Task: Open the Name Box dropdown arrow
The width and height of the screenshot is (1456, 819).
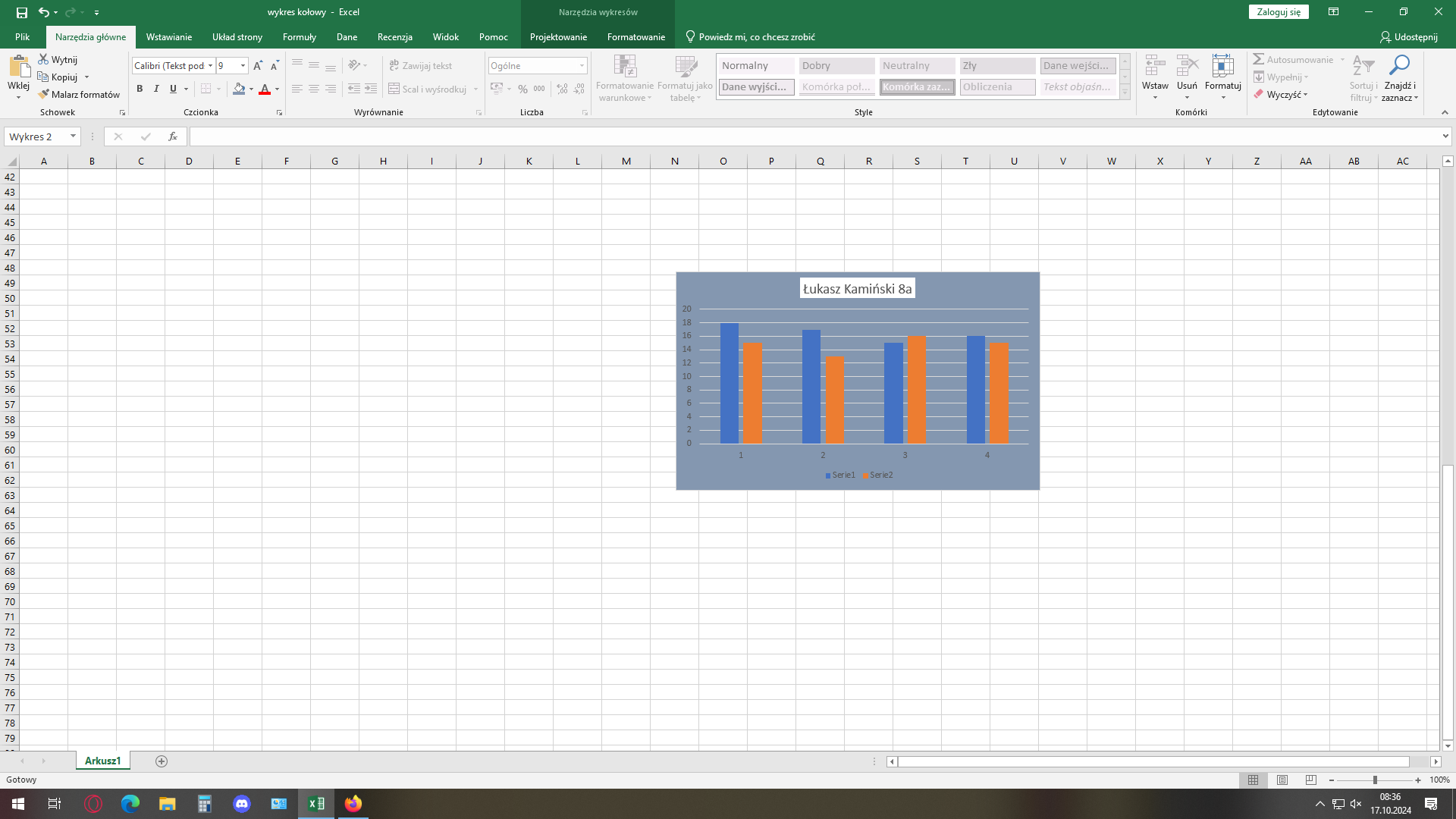Action: [x=73, y=136]
